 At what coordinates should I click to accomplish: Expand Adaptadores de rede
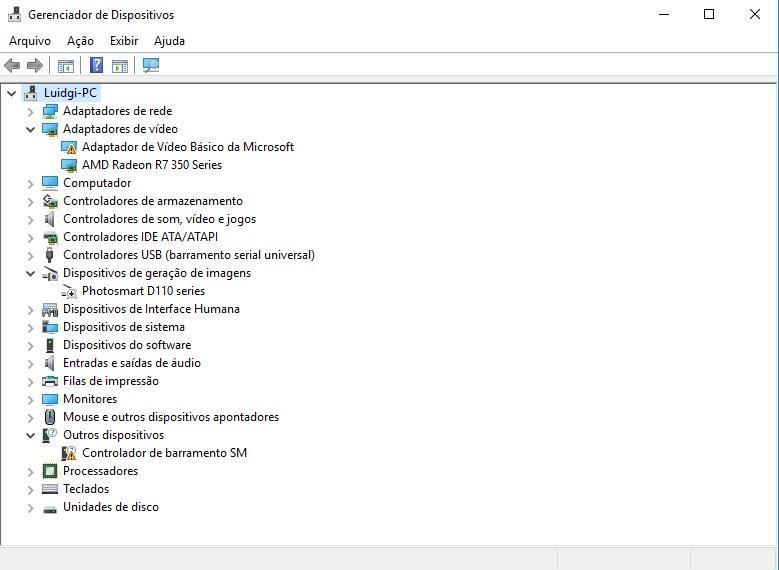(x=30, y=111)
